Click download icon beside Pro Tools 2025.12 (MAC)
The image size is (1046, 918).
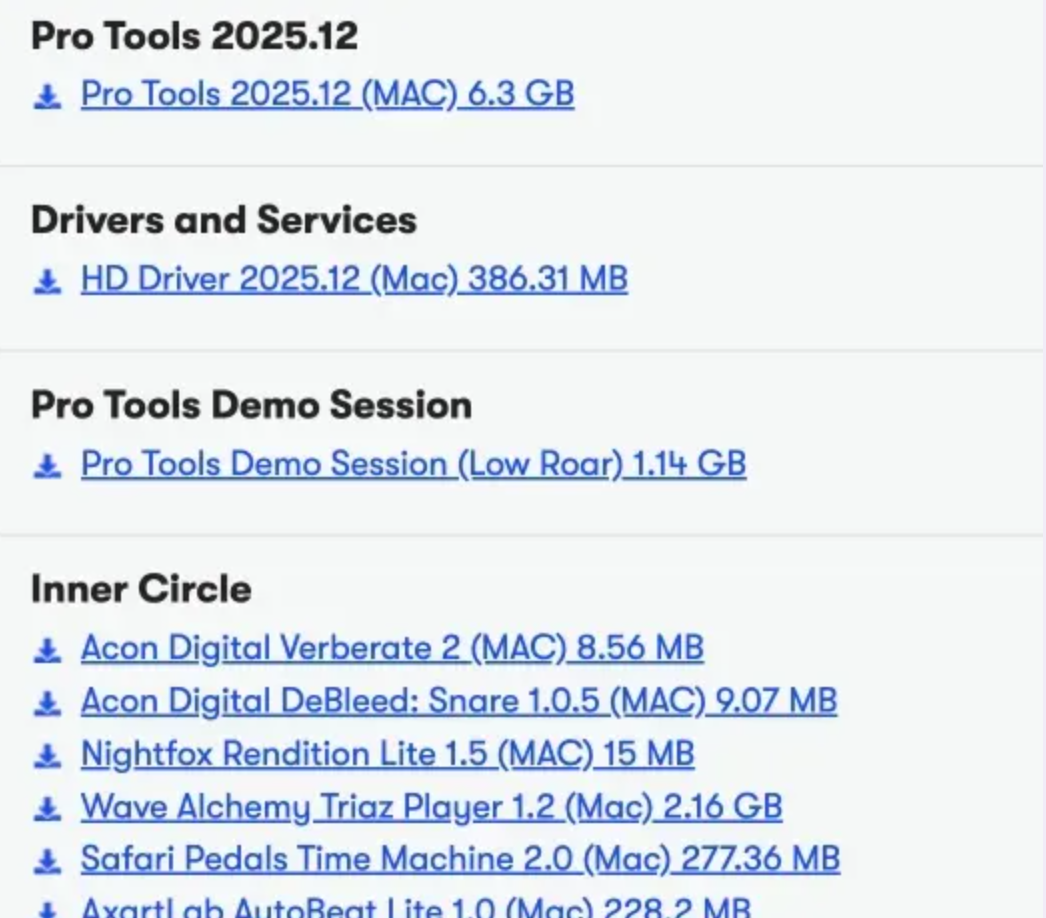47,96
